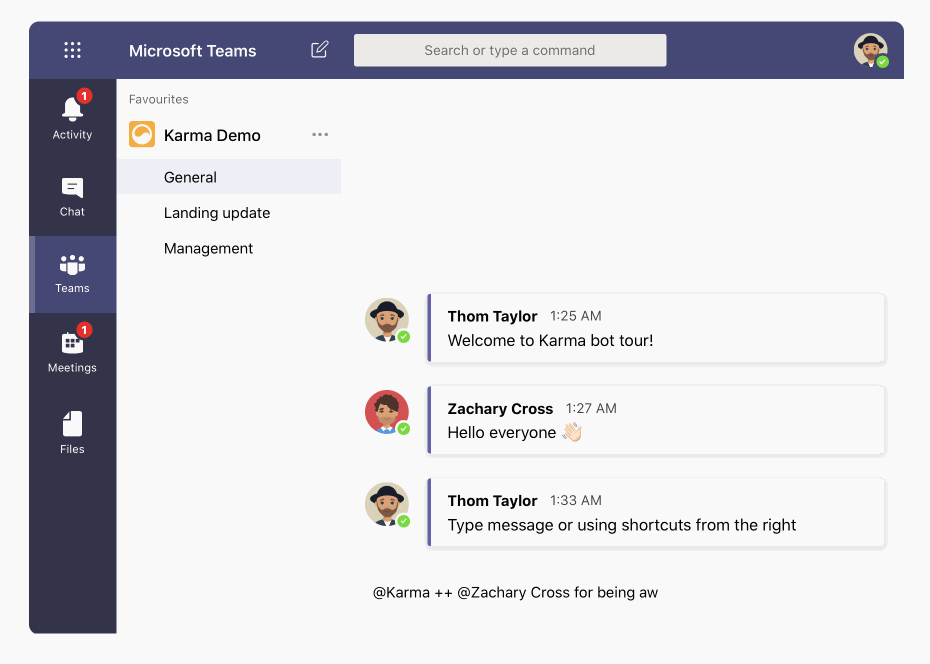The height and width of the screenshot is (664, 930).
Task: Switch to the Management channel
Action: click(208, 248)
